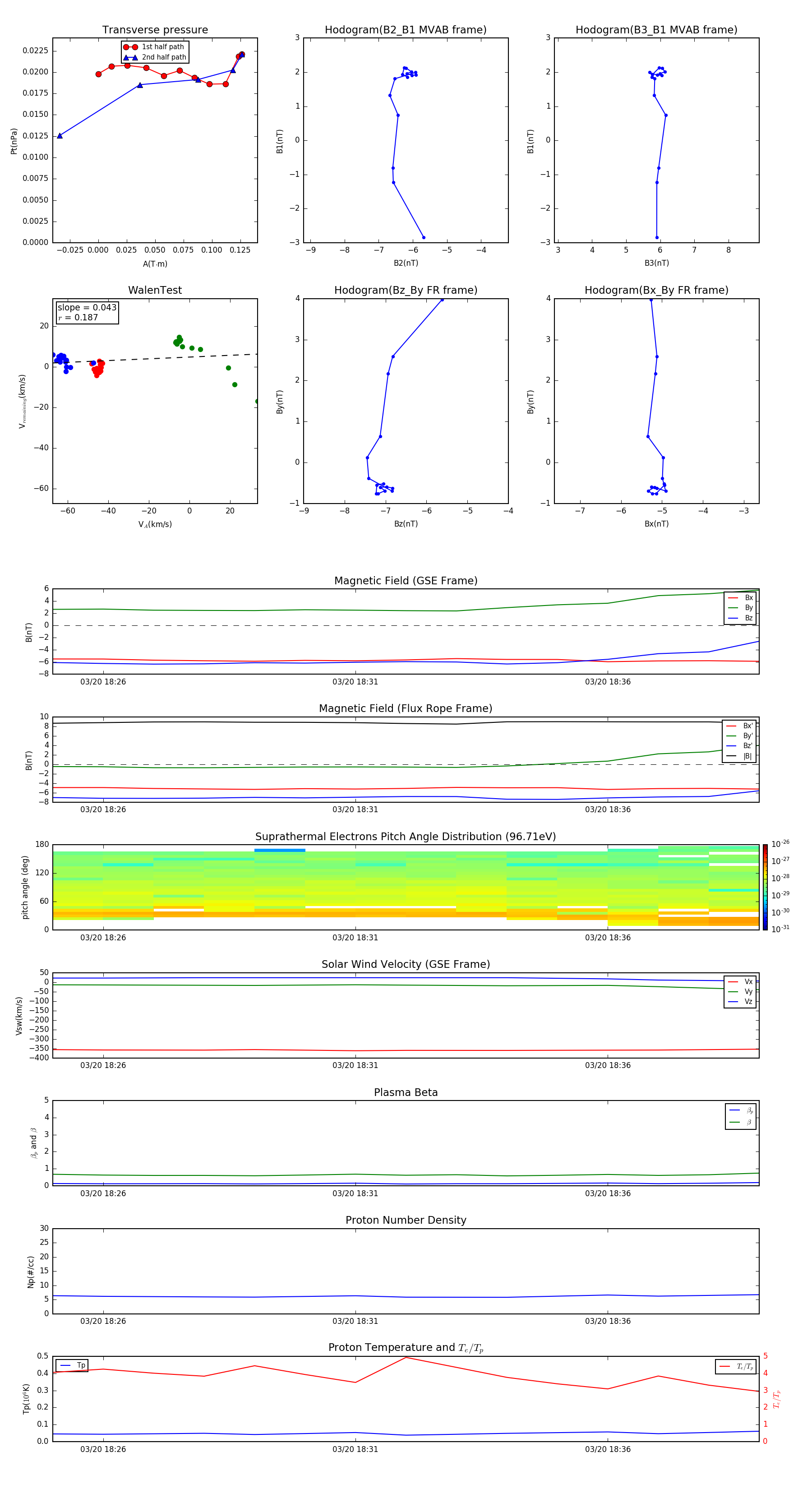Click the "Proton Number Density" title
This screenshot has height=1489, width=812.
coord(406,1220)
